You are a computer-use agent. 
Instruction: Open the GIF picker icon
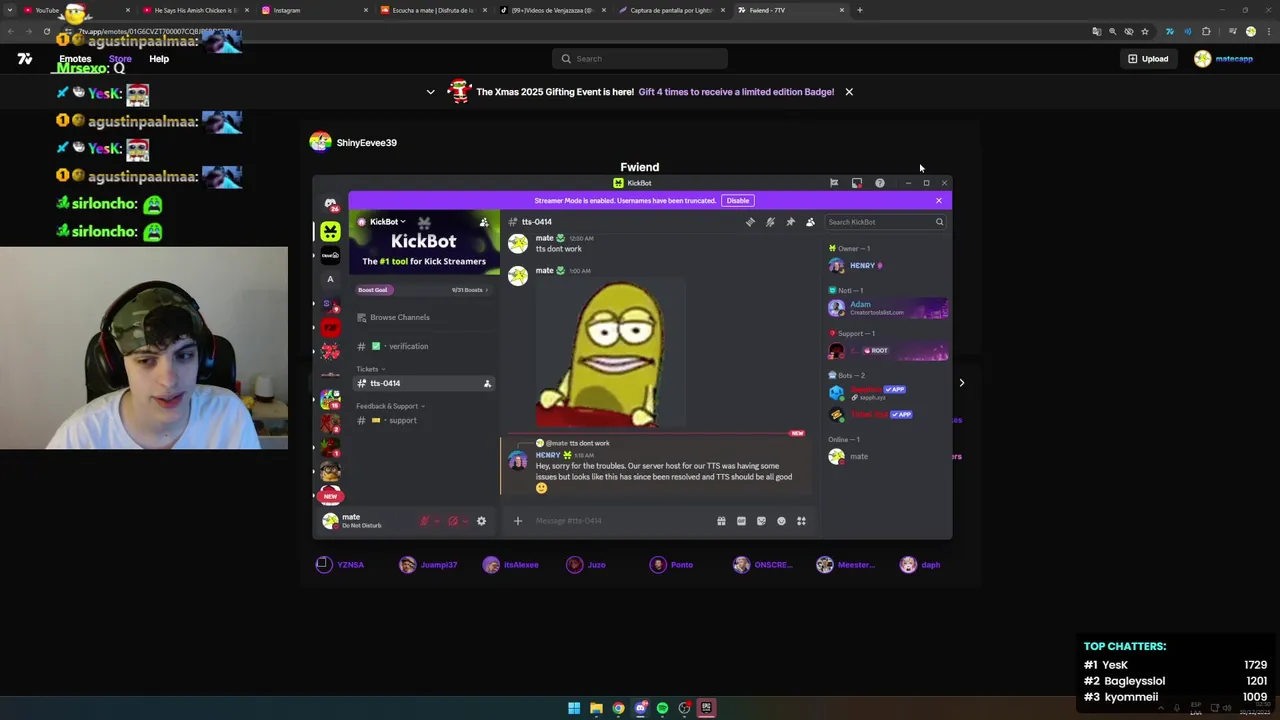point(741,521)
